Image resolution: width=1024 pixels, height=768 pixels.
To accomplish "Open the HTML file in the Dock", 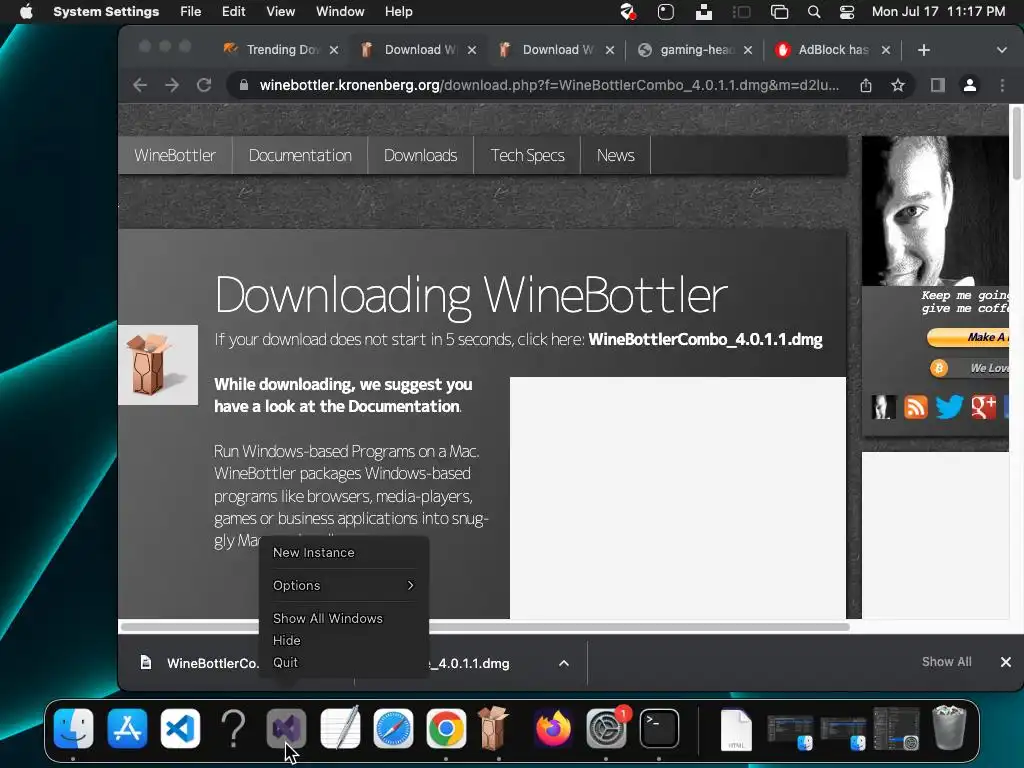I will click(x=737, y=729).
